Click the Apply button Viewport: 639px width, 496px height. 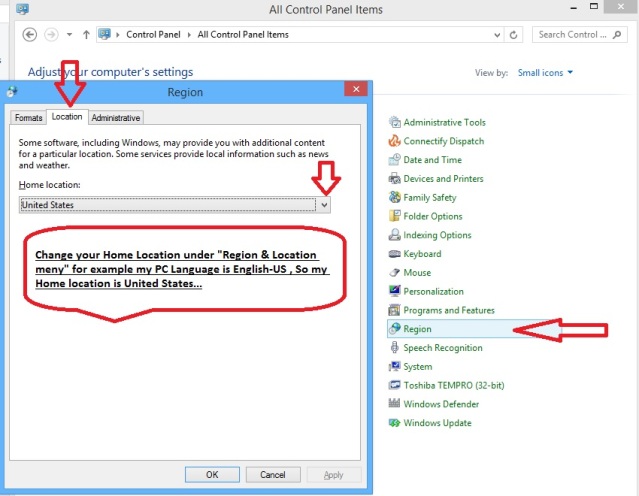pyautogui.click(x=334, y=474)
